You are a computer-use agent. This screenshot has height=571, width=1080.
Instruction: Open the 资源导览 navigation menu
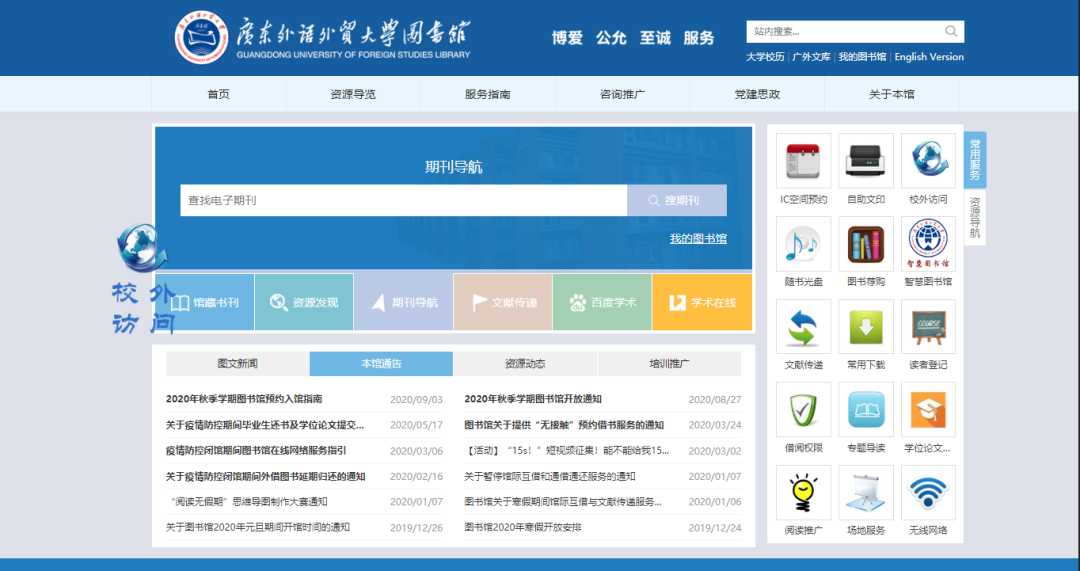(353, 94)
